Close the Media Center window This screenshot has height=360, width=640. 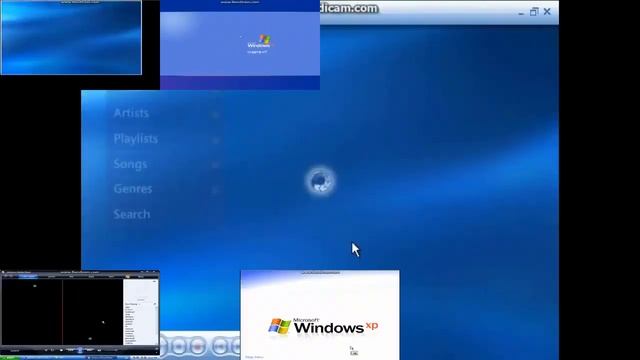[x=547, y=12]
